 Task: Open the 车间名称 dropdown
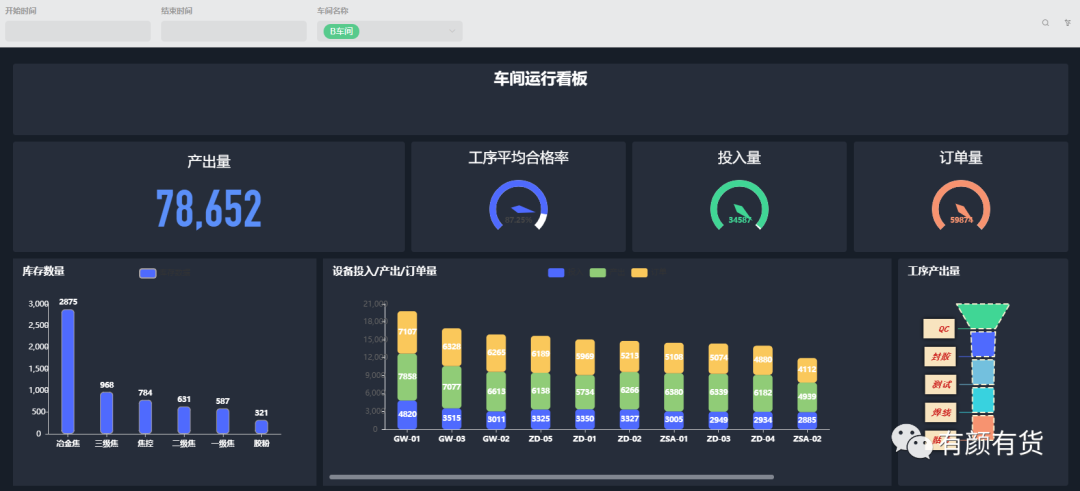(x=389, y=32)
